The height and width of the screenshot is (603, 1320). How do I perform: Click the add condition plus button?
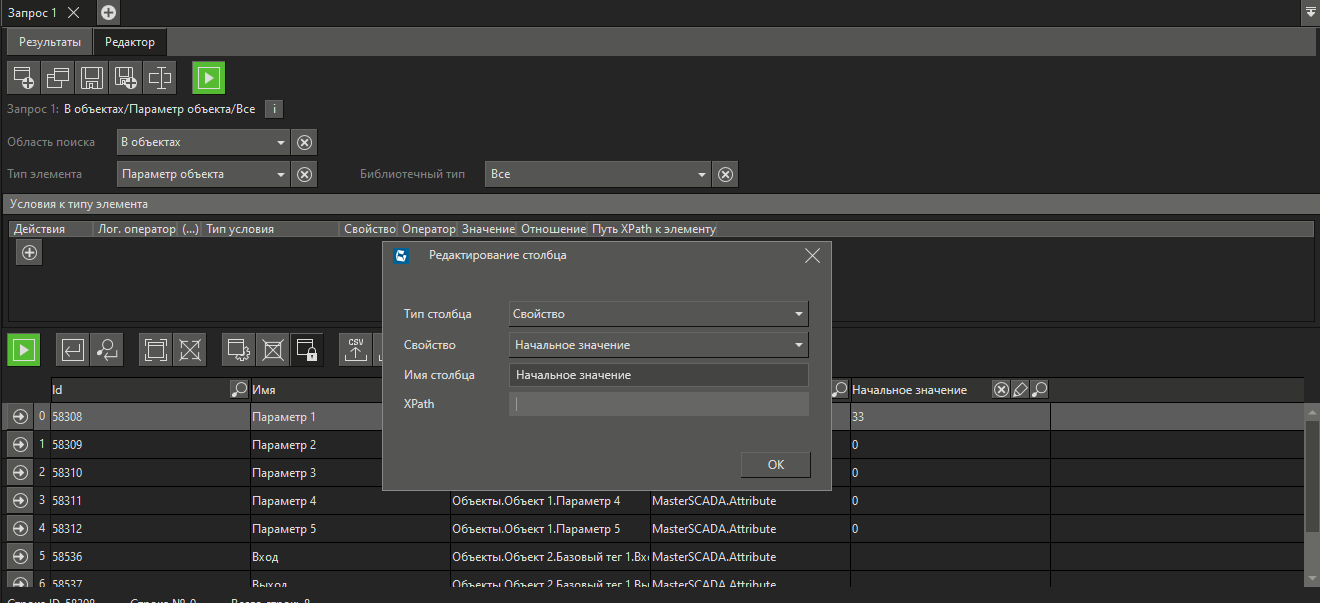[x=29, y=253]
